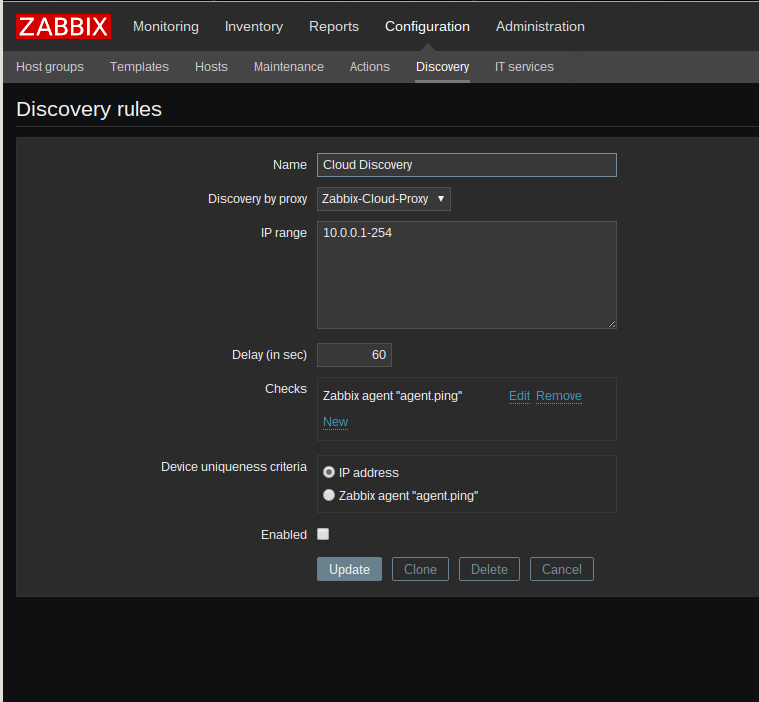
Task: Select the IP address uniqueness radio button
Action: pos(329,473)
